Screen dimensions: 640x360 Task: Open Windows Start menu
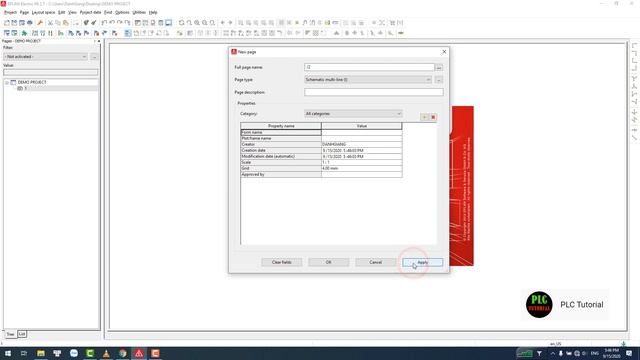pyautogui.click(x=8, y=353)
